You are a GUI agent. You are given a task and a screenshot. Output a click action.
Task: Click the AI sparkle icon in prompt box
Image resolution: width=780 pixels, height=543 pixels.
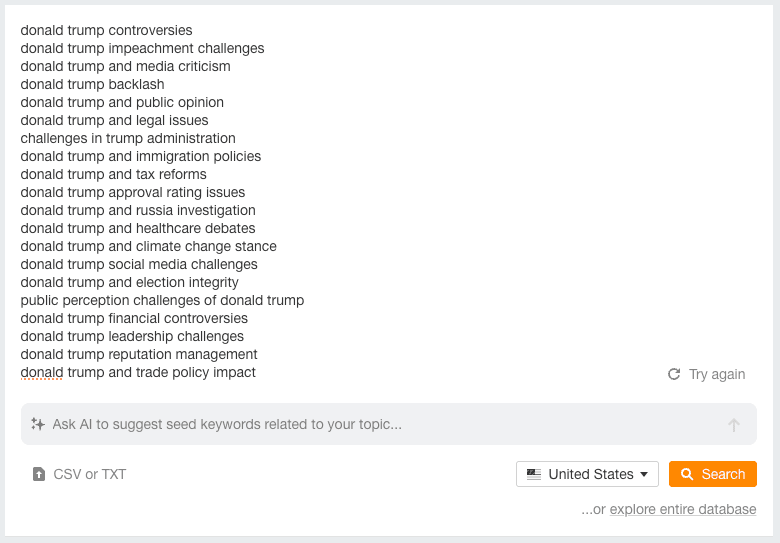click(x=38, y=424)
